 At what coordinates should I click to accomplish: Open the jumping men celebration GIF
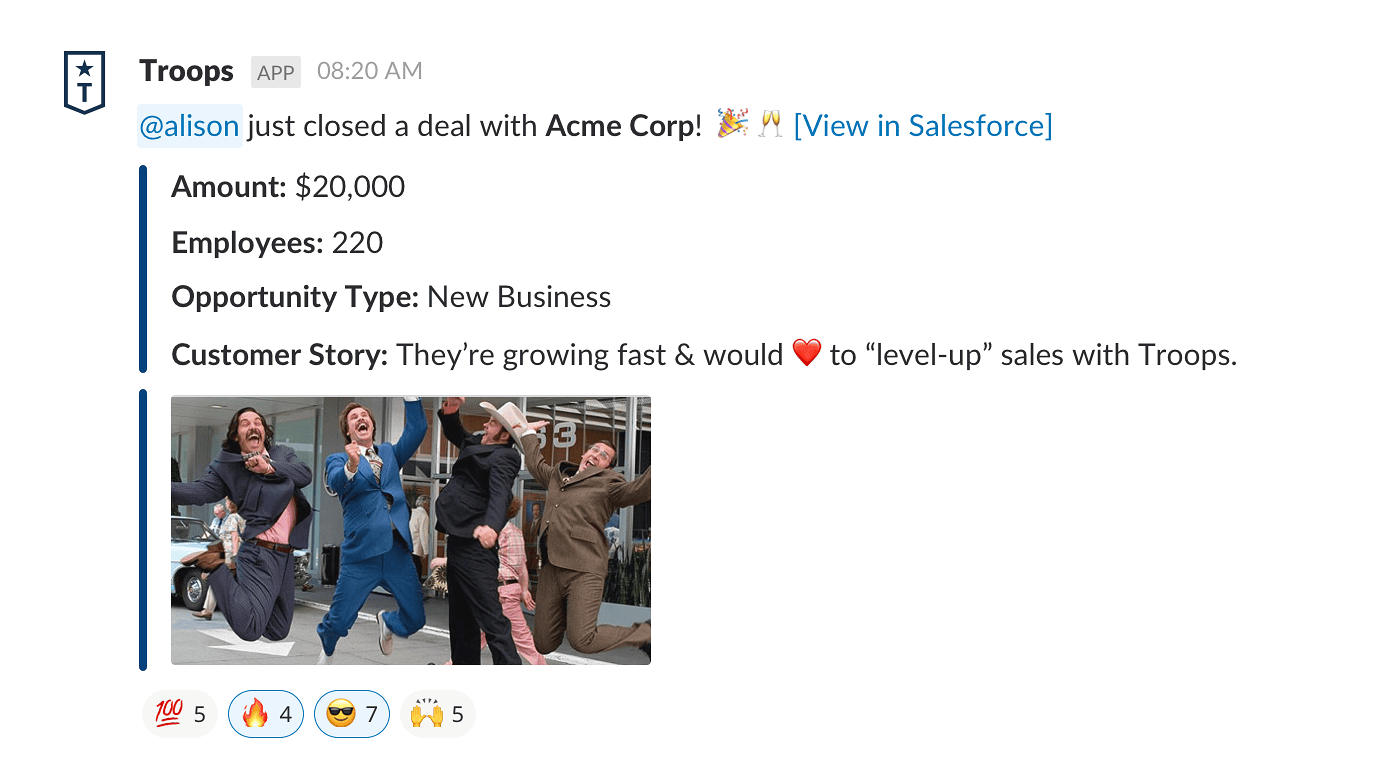[x=411, y=530]
